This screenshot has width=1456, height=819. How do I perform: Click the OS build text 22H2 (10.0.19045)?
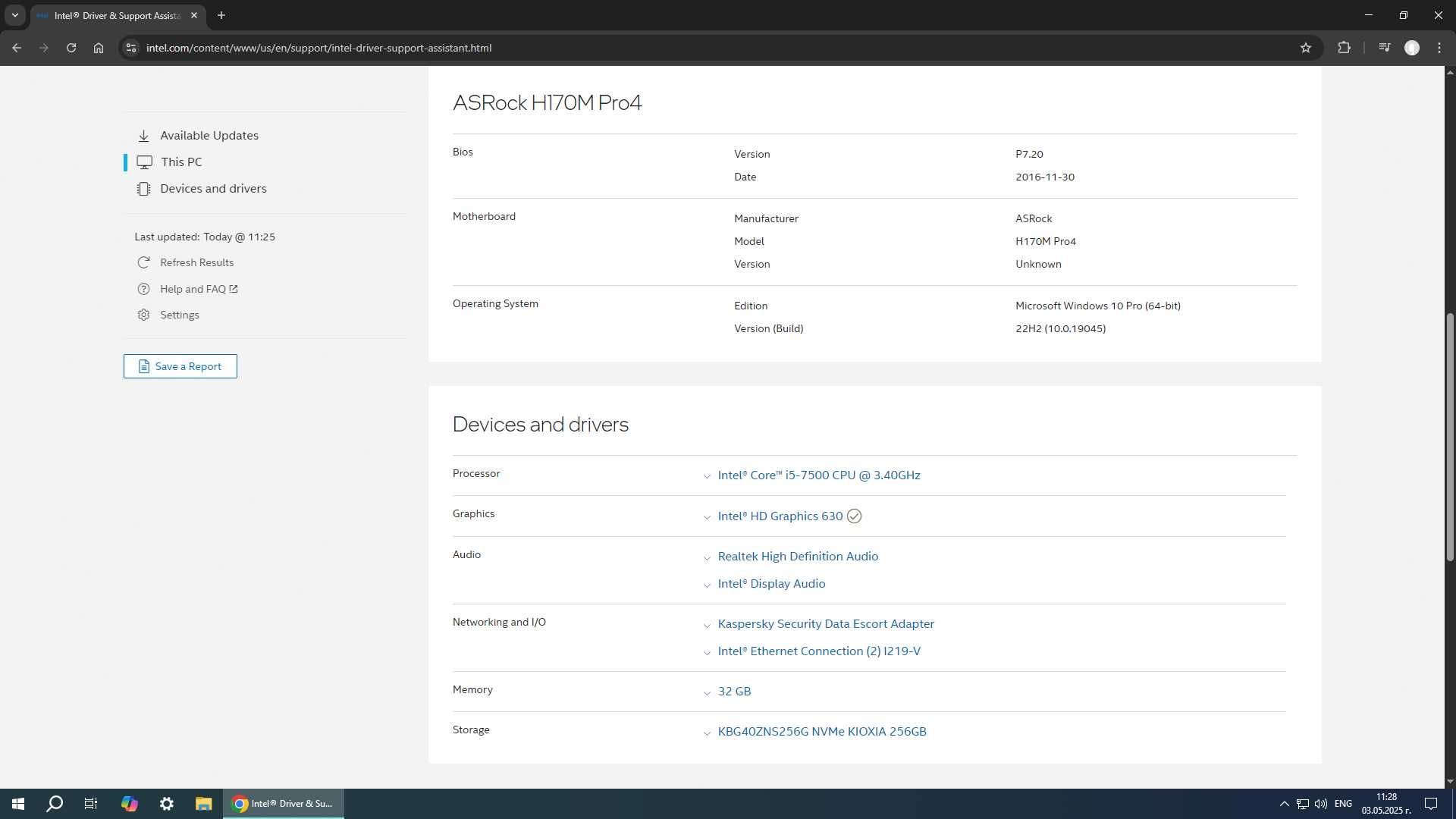(x=1060, y=328)
